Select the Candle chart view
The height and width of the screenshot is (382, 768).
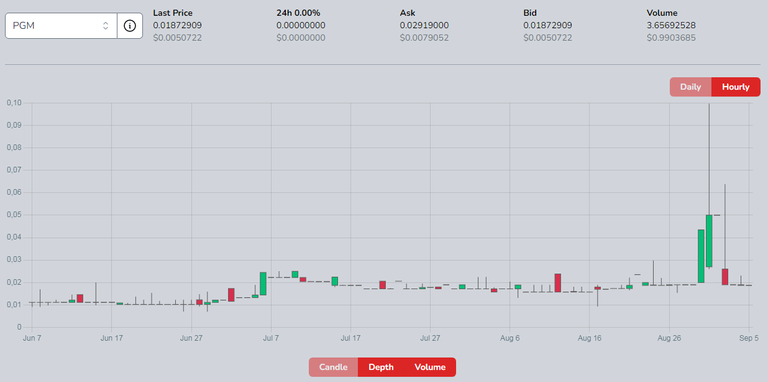[x=333, y=367]
